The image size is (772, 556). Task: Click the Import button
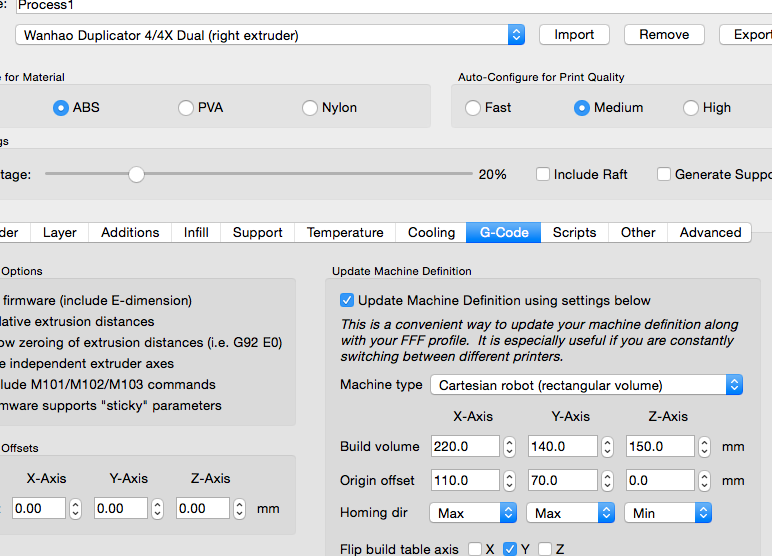[x=574, y=35]
